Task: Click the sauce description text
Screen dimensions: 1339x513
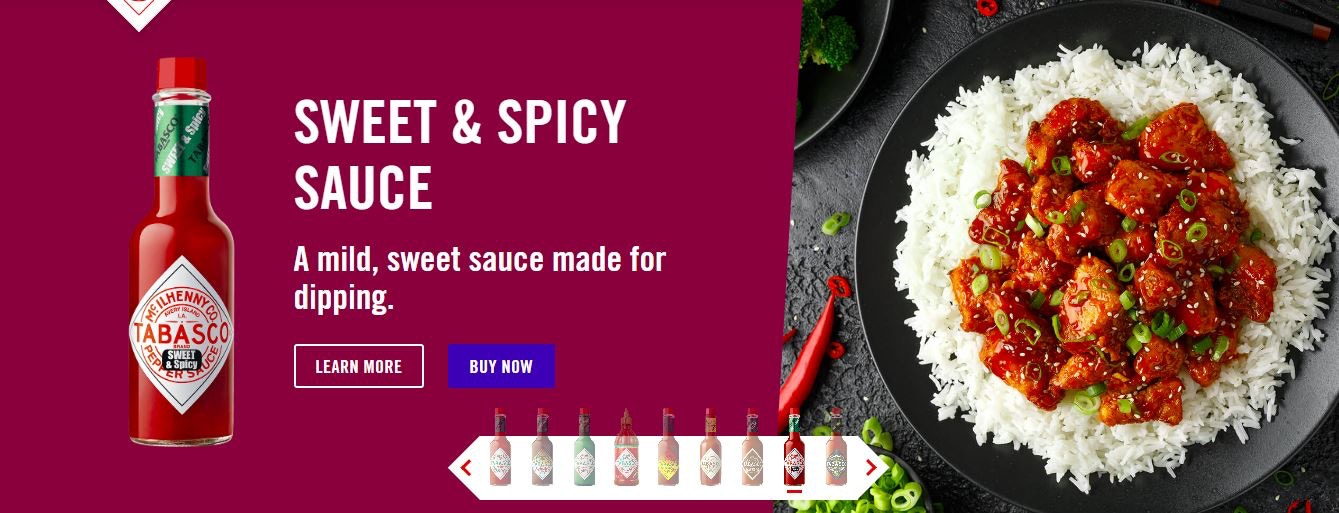Action: click(480, 278)
